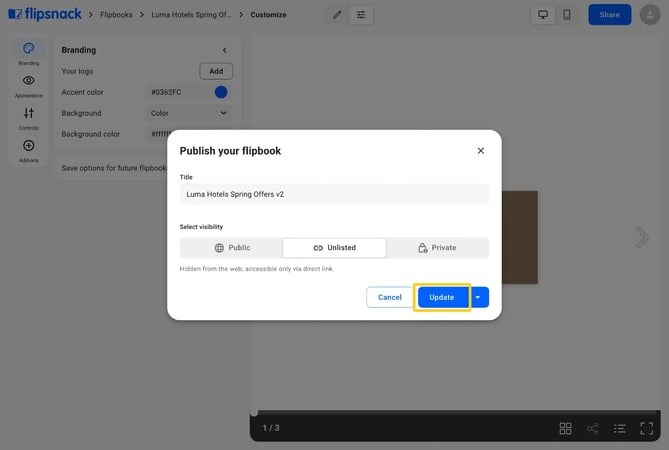Viewport: 669px width, 450px height.
Task: Click the background color hex field
Action: pos(160,134)
